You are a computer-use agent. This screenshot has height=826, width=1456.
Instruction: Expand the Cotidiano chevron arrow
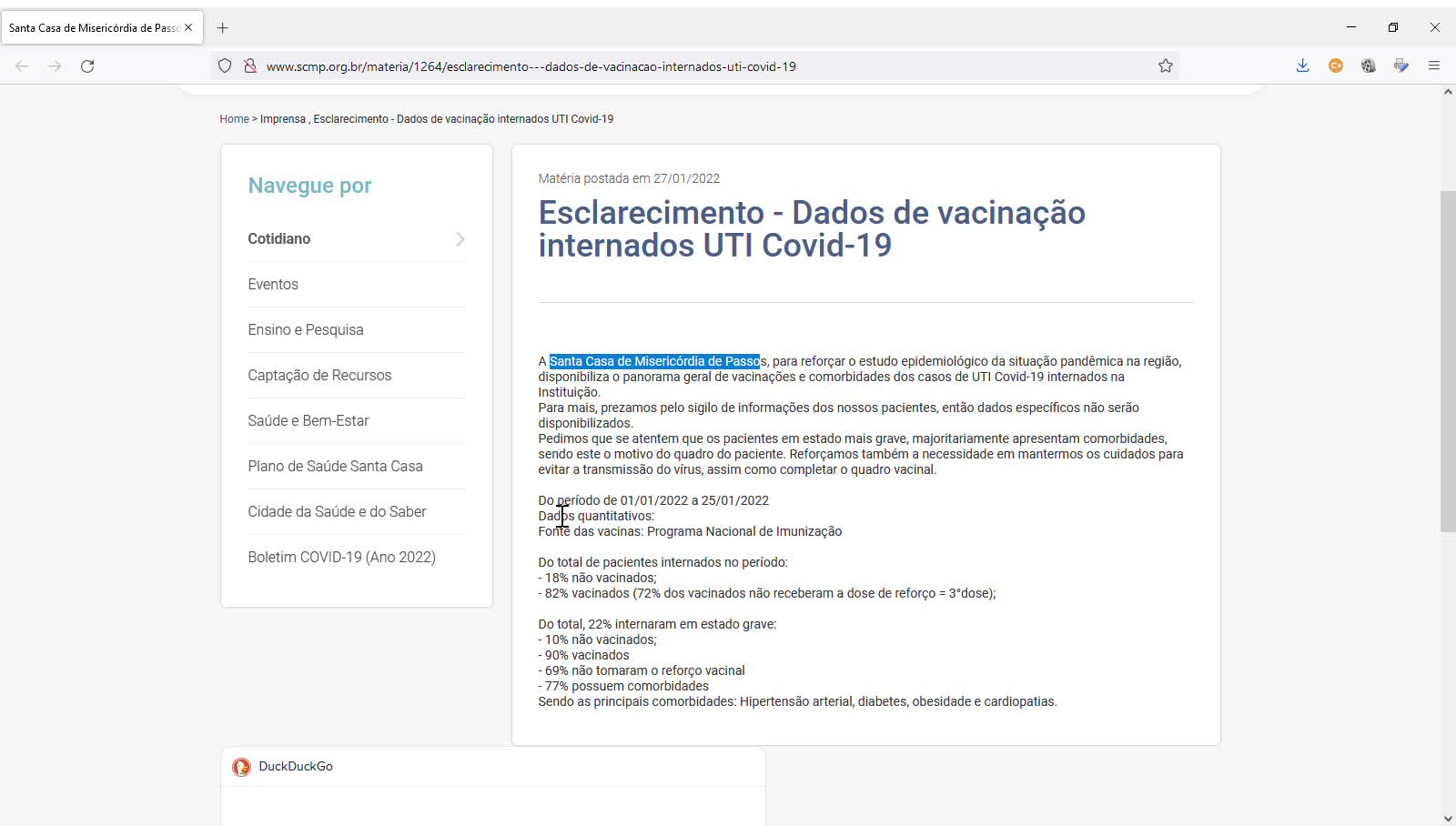coord(460,239)
